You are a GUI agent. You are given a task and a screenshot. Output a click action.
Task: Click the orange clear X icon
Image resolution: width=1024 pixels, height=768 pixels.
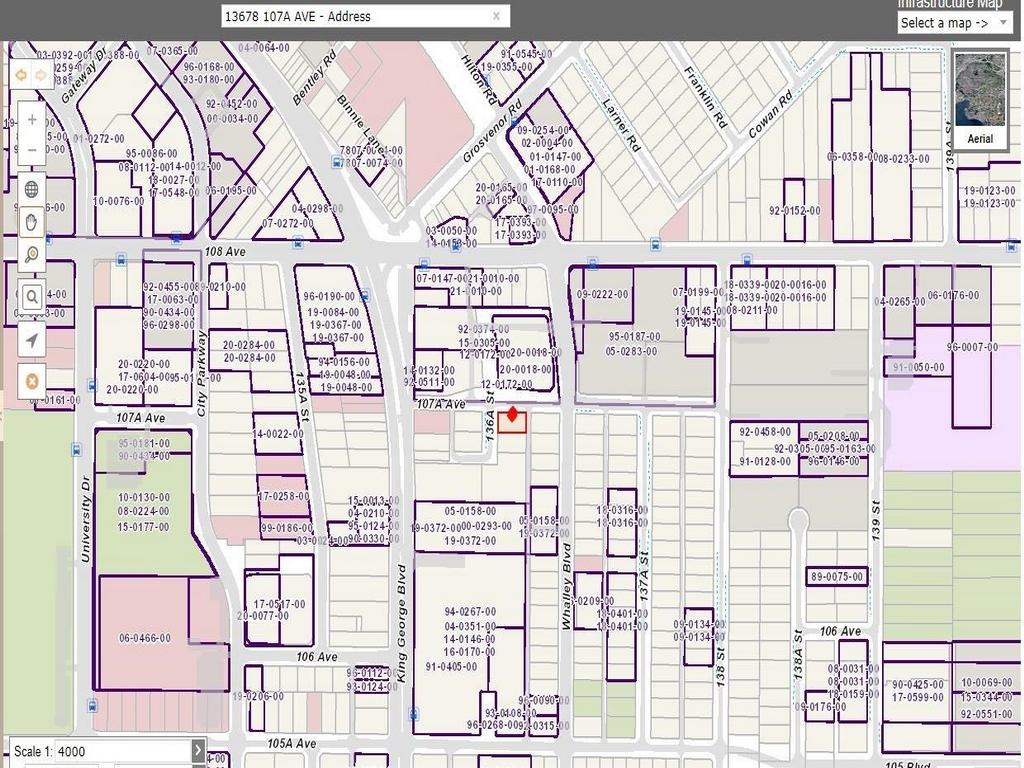pyautogui.click(x=32, y=381)
